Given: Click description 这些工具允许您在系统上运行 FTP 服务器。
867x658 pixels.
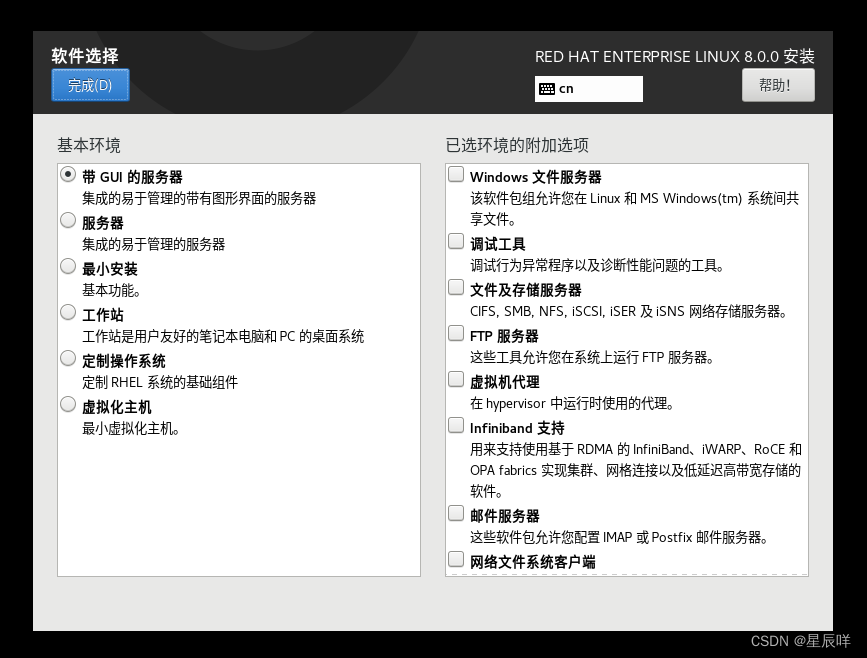Looking at the screenshot, I should [592, 357].
